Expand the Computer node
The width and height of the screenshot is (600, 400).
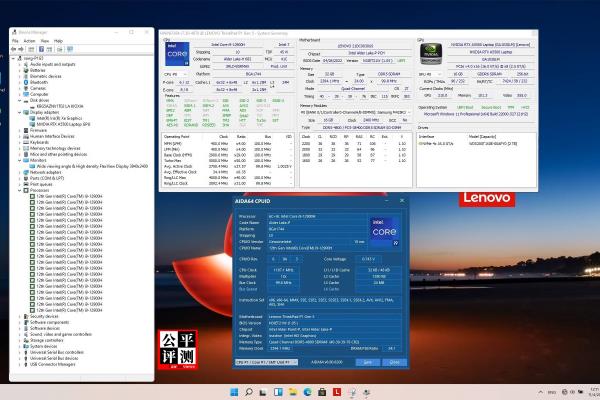(20, 94)
